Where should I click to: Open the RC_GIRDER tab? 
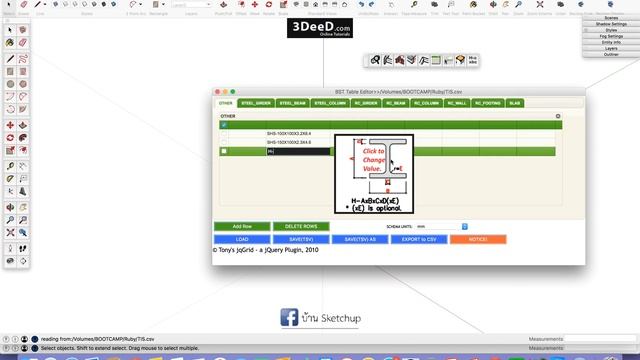tap(366, 103)
